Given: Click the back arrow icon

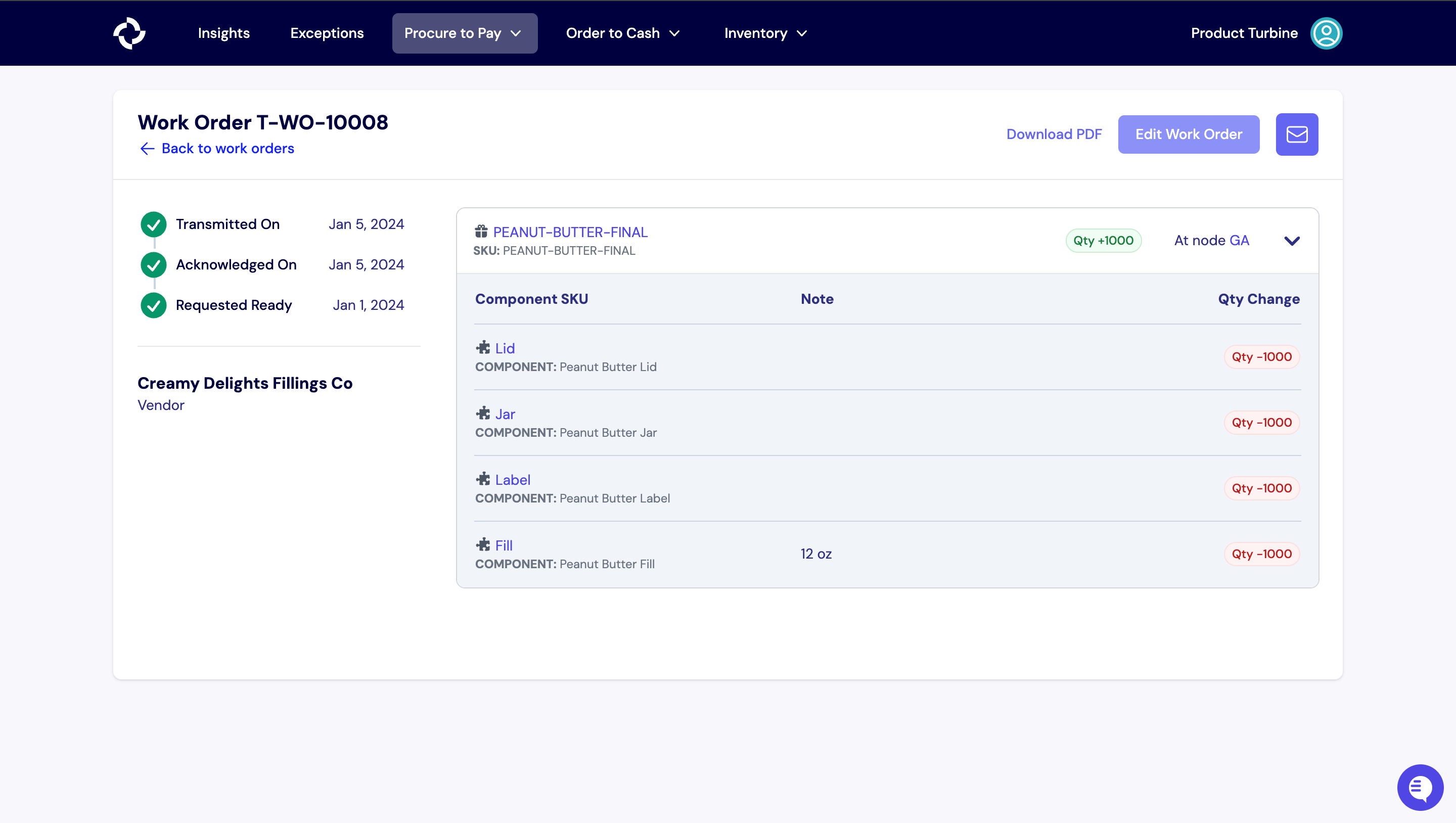Looking at the screenshot, I should (147, 149).
